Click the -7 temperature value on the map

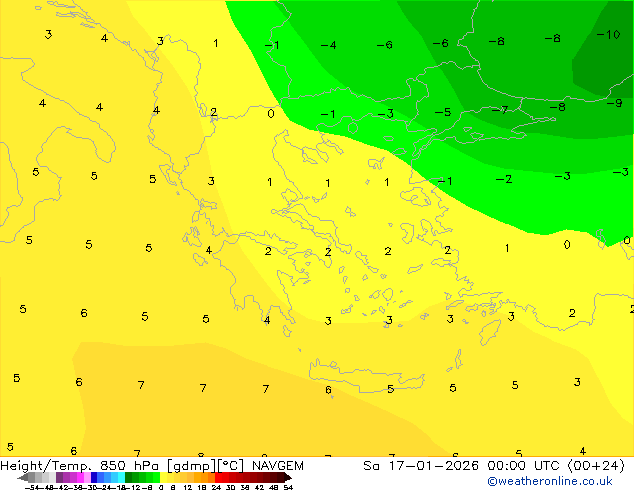click(x=500, y=110)
